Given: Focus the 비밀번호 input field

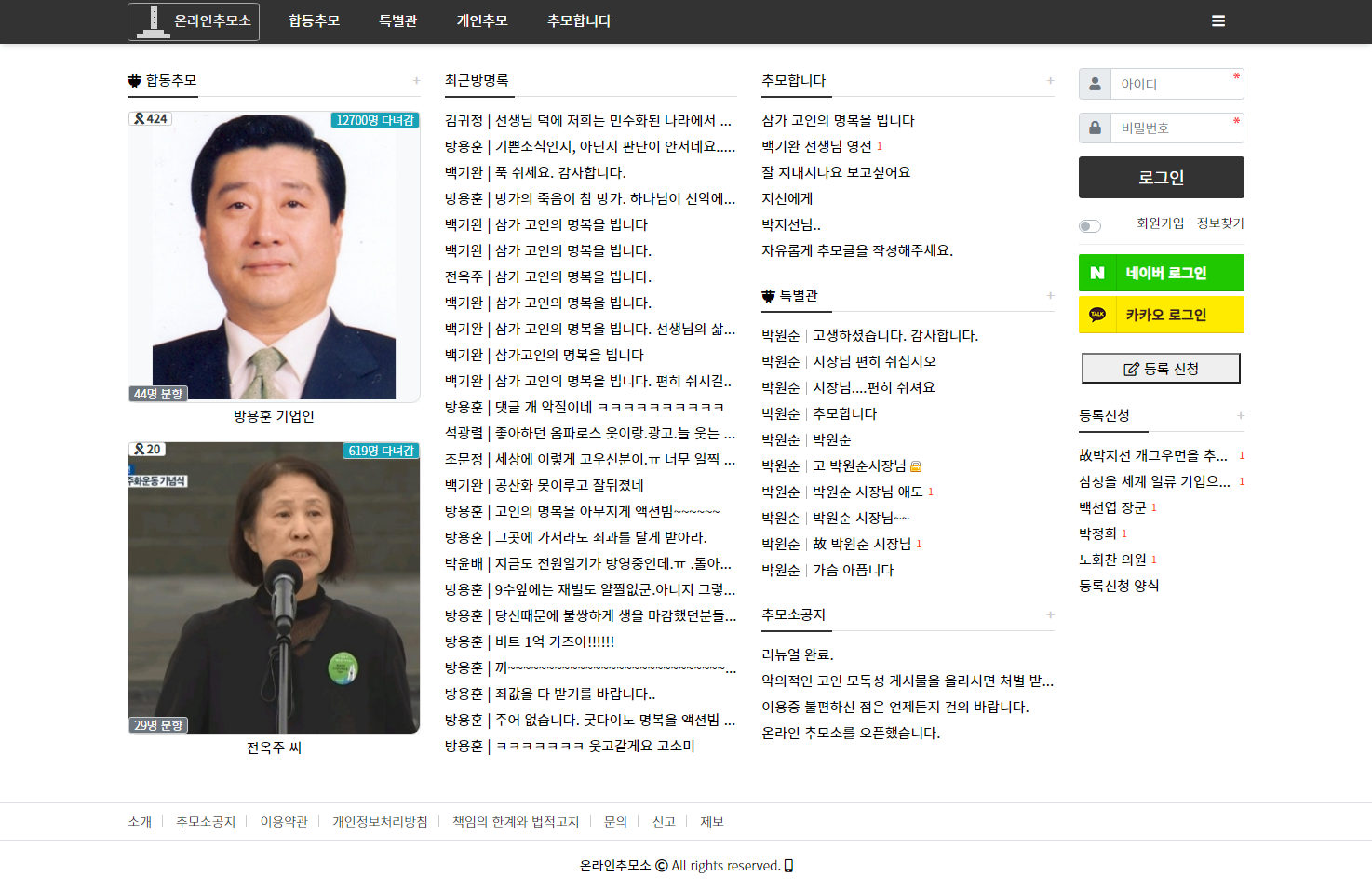Looking at the screenshot, I should point(1177,128).
